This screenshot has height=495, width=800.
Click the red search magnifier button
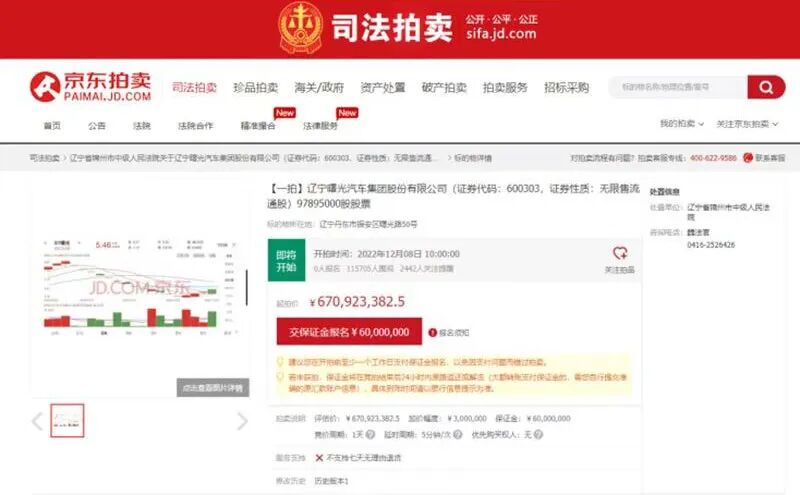tap(766, 87)
